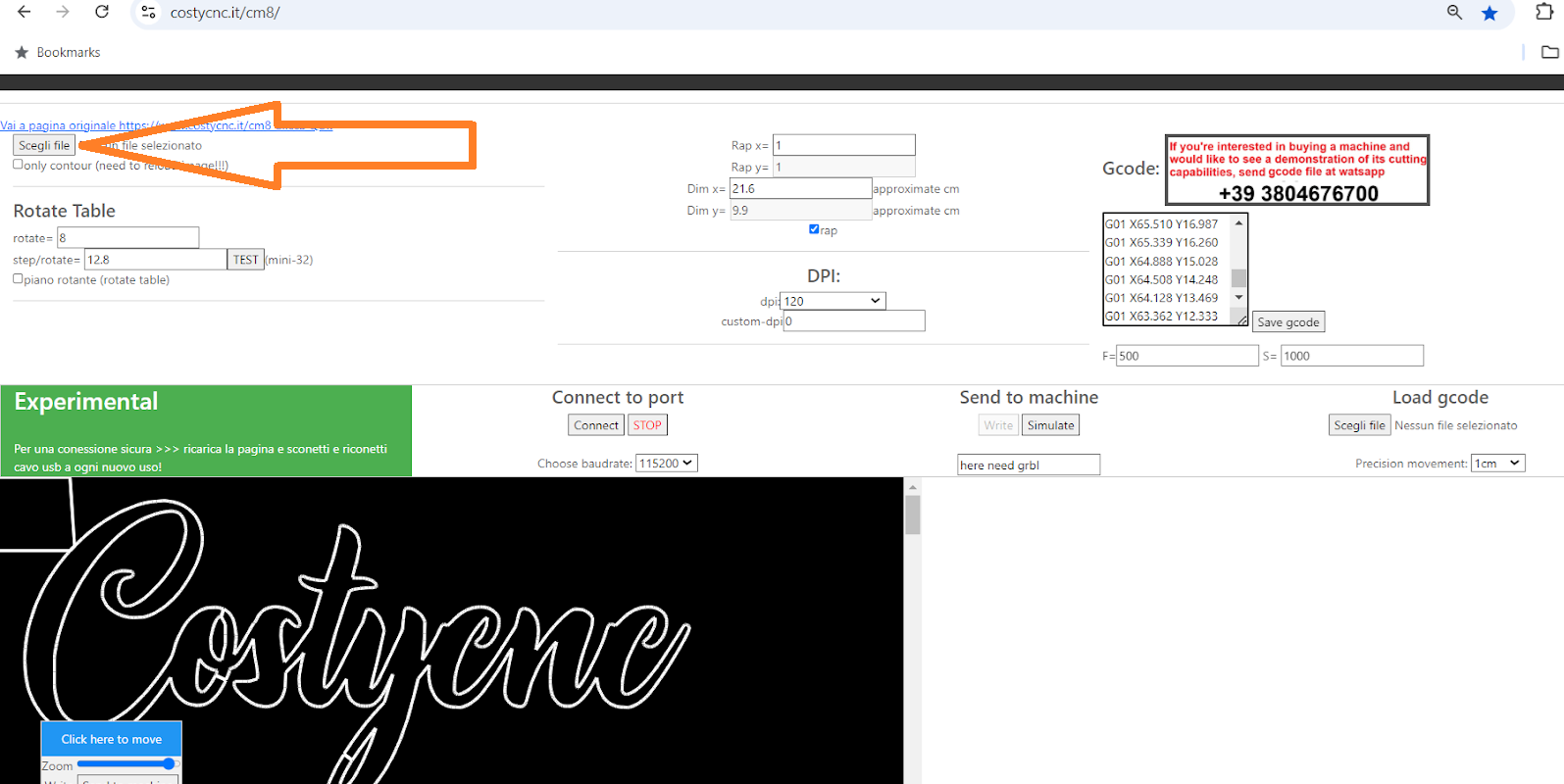Open the Bookmarks star item in the bookmarks bar
The image size is (1564, 784).
(x=57, y=52)
